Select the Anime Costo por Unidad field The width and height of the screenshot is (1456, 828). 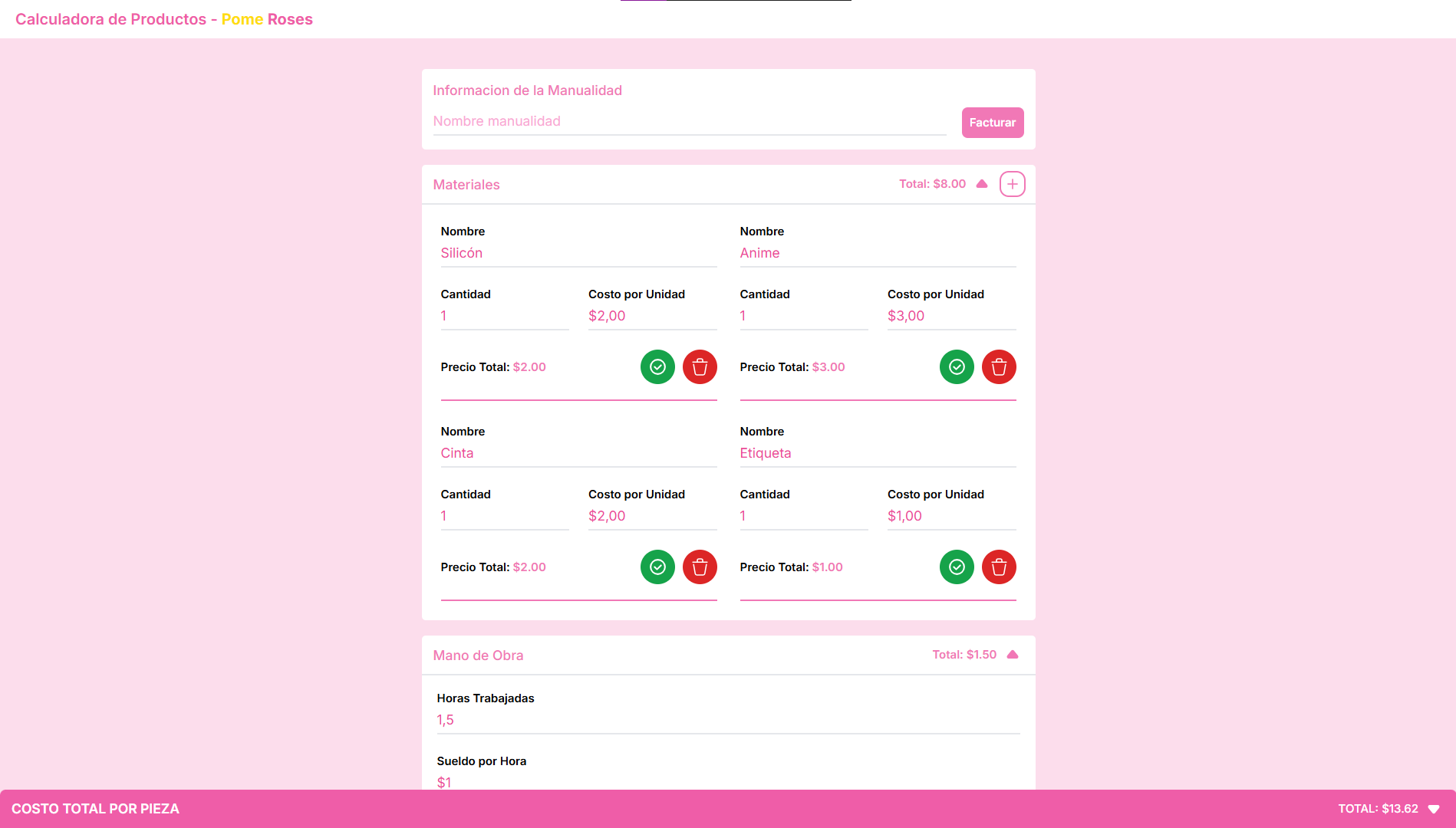pos(951,317)
